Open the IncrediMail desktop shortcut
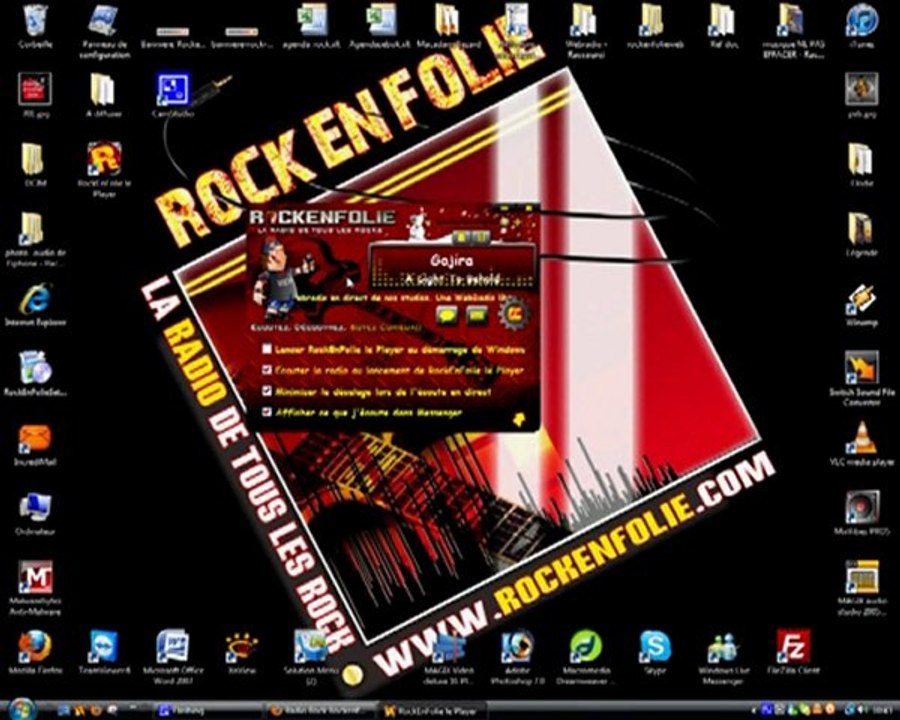 click(x=35, y=444)
